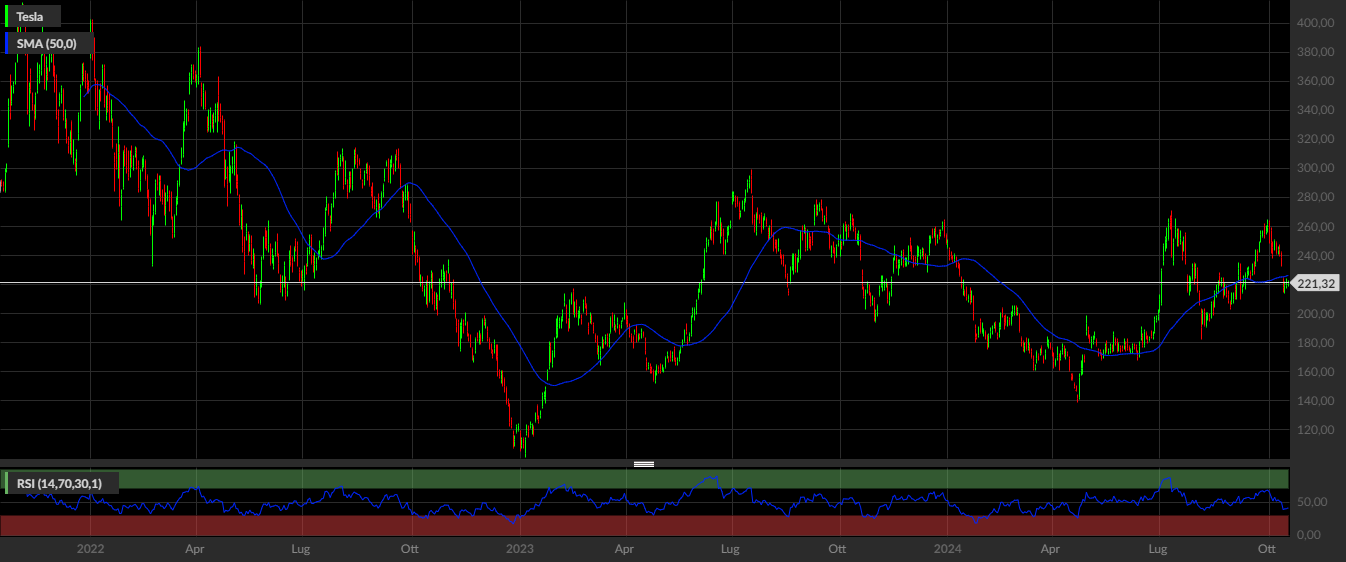Open the RSI (14,70,30,1) indicator label

point(62,483)
